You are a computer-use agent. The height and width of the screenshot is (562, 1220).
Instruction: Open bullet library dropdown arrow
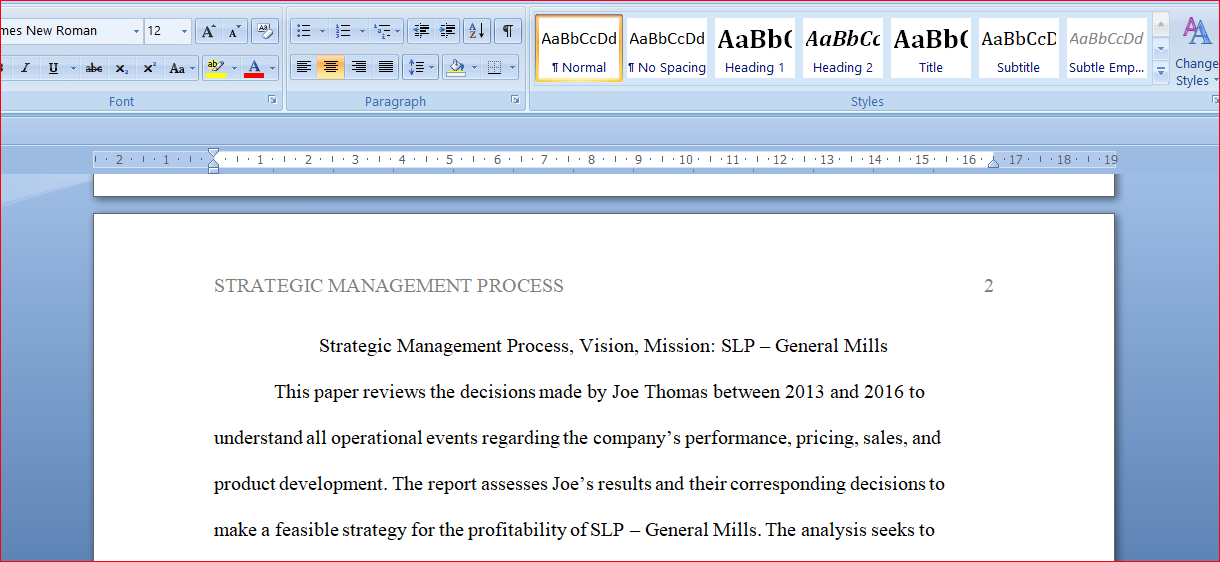pos(322,31)
